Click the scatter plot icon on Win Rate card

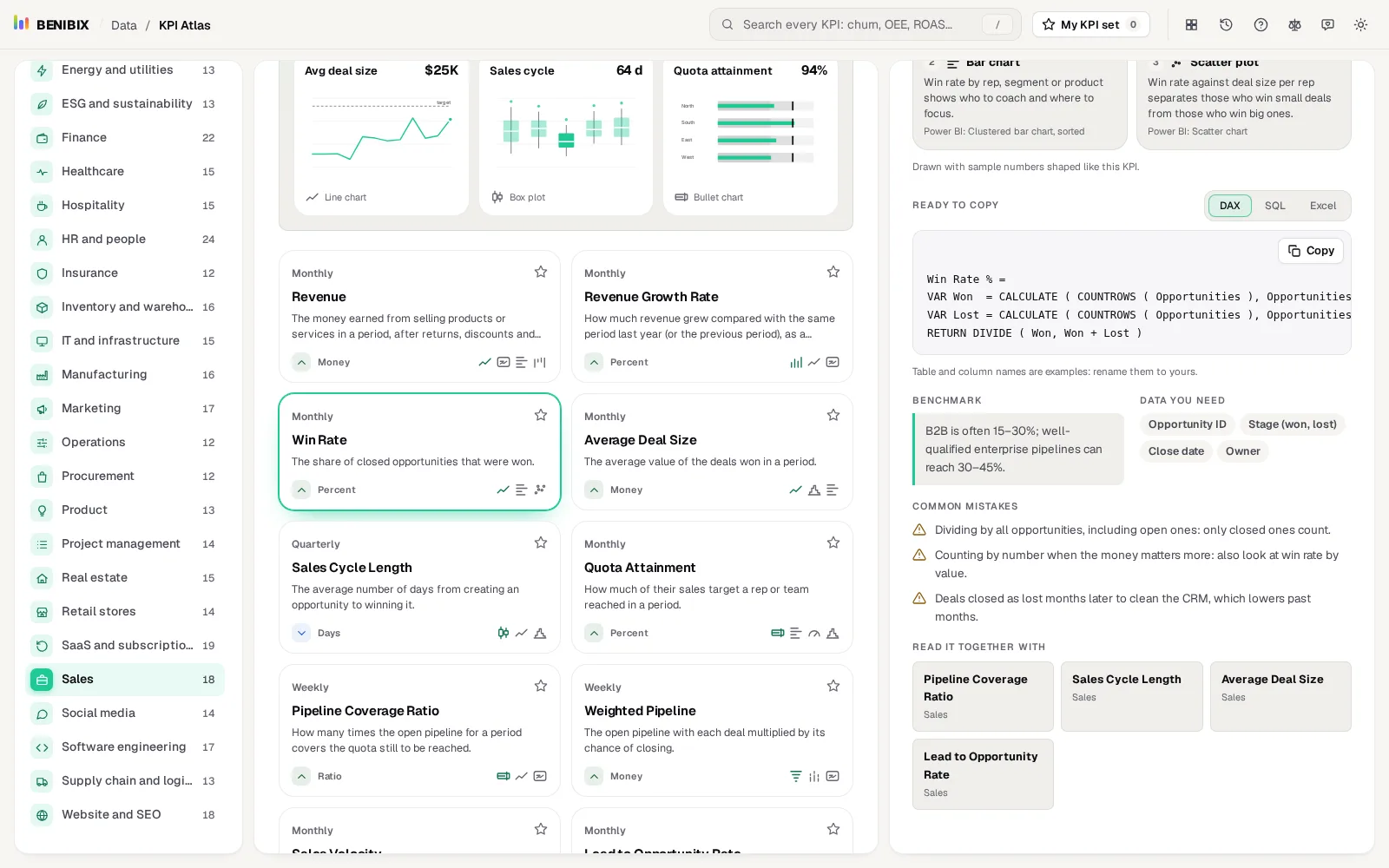point(540,490)
